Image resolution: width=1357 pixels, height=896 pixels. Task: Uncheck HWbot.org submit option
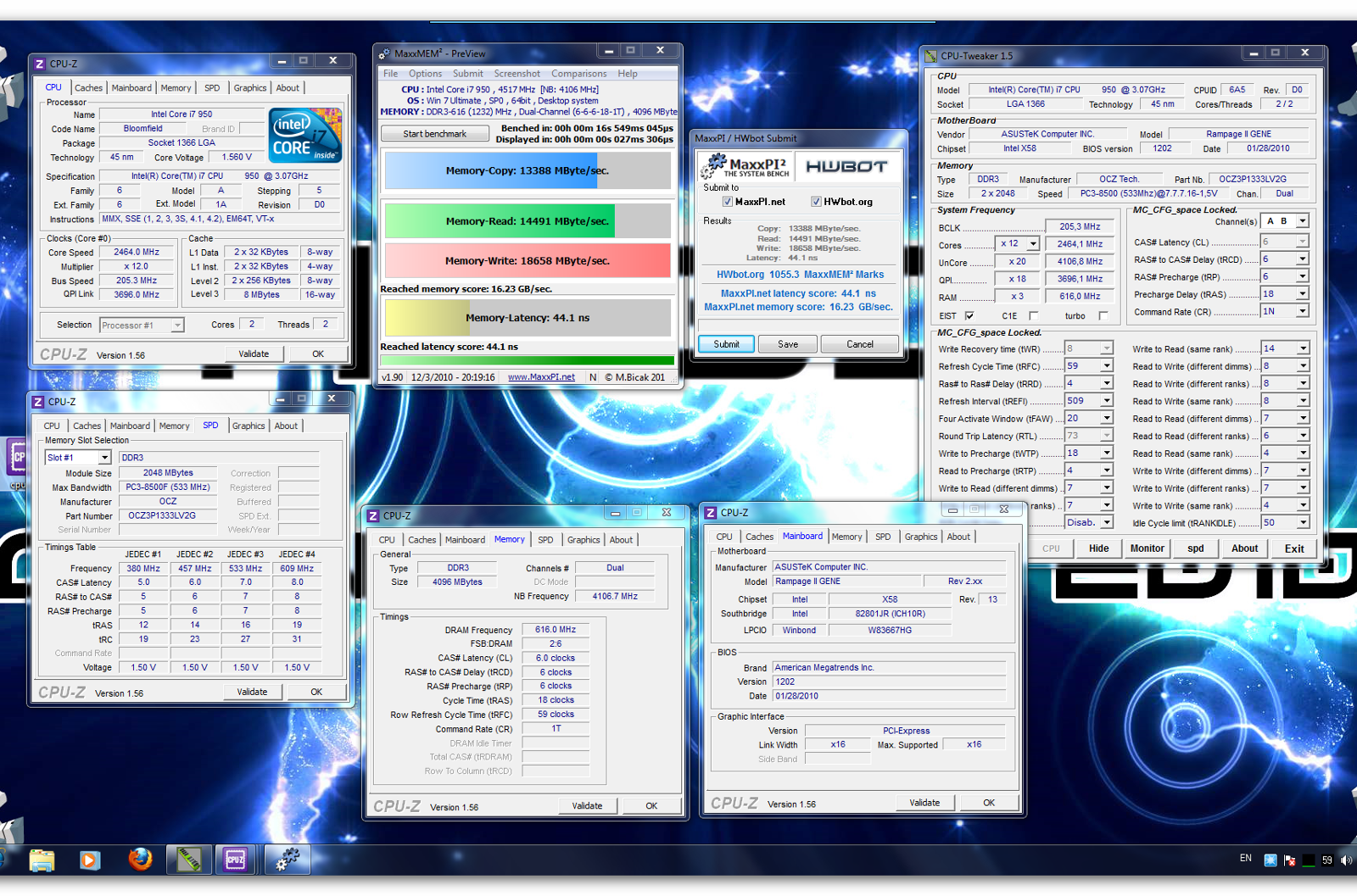816,202
